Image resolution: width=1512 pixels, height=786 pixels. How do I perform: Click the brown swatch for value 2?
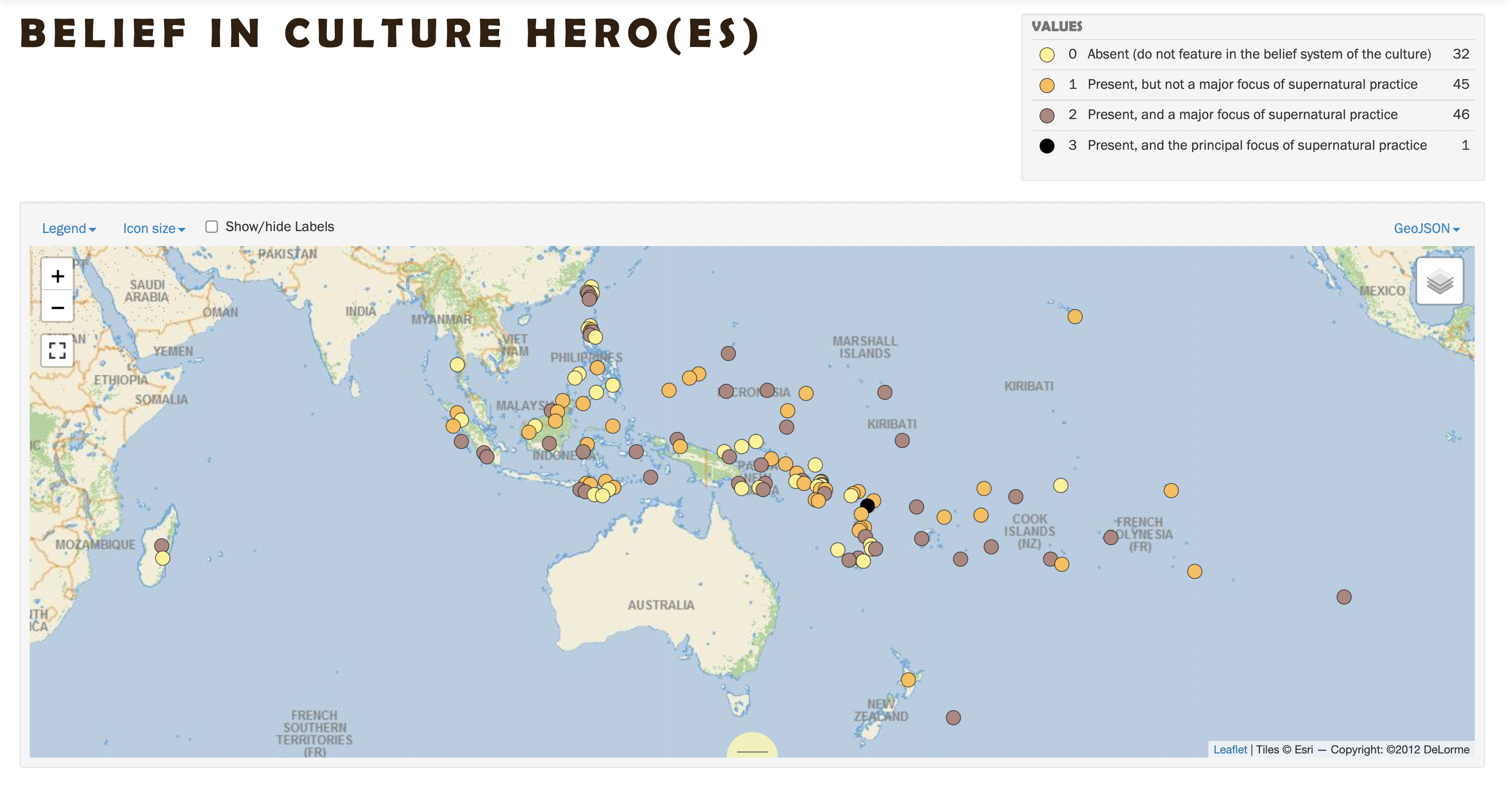point(1047,116)
